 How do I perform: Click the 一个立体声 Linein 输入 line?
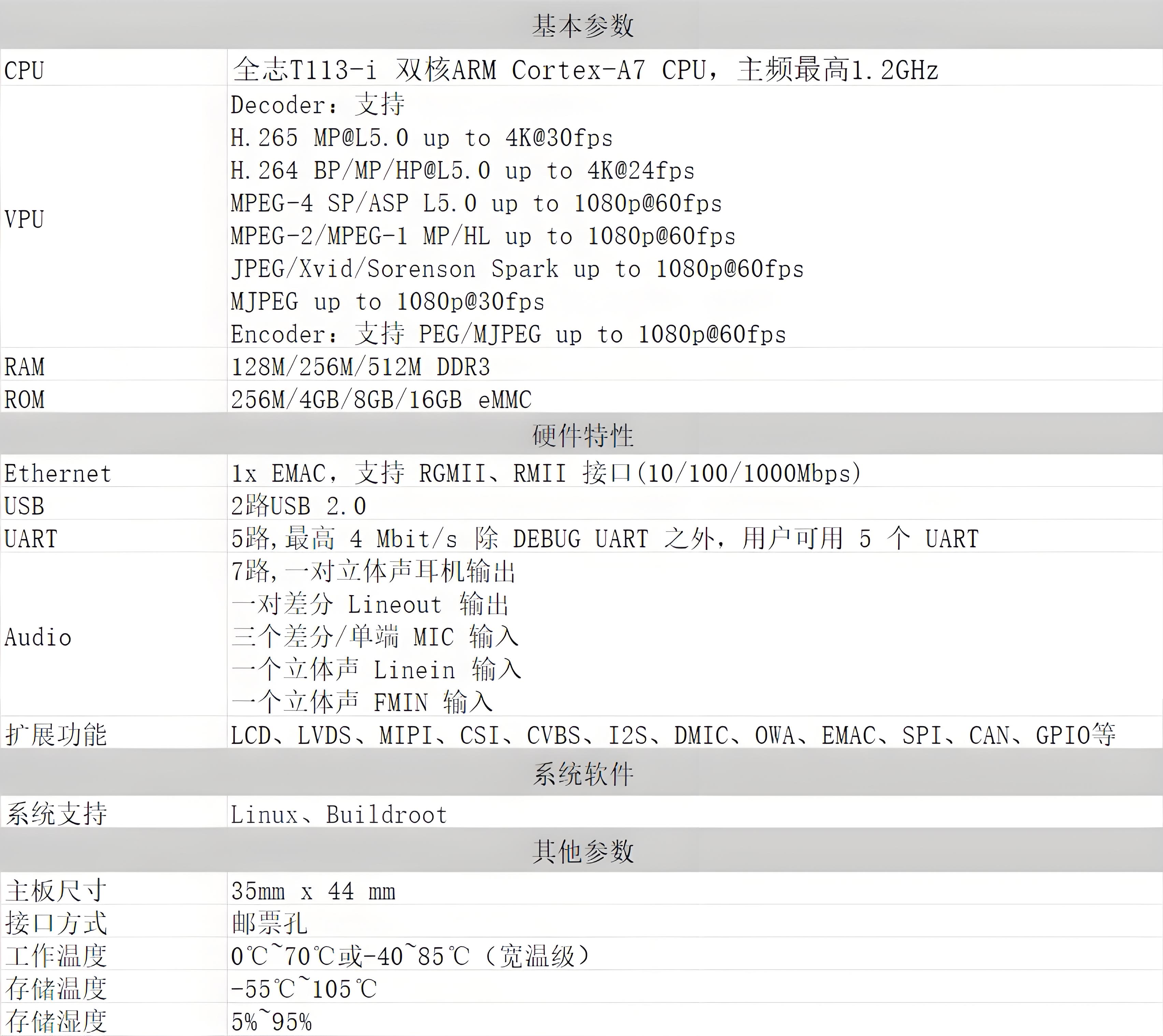376,670
